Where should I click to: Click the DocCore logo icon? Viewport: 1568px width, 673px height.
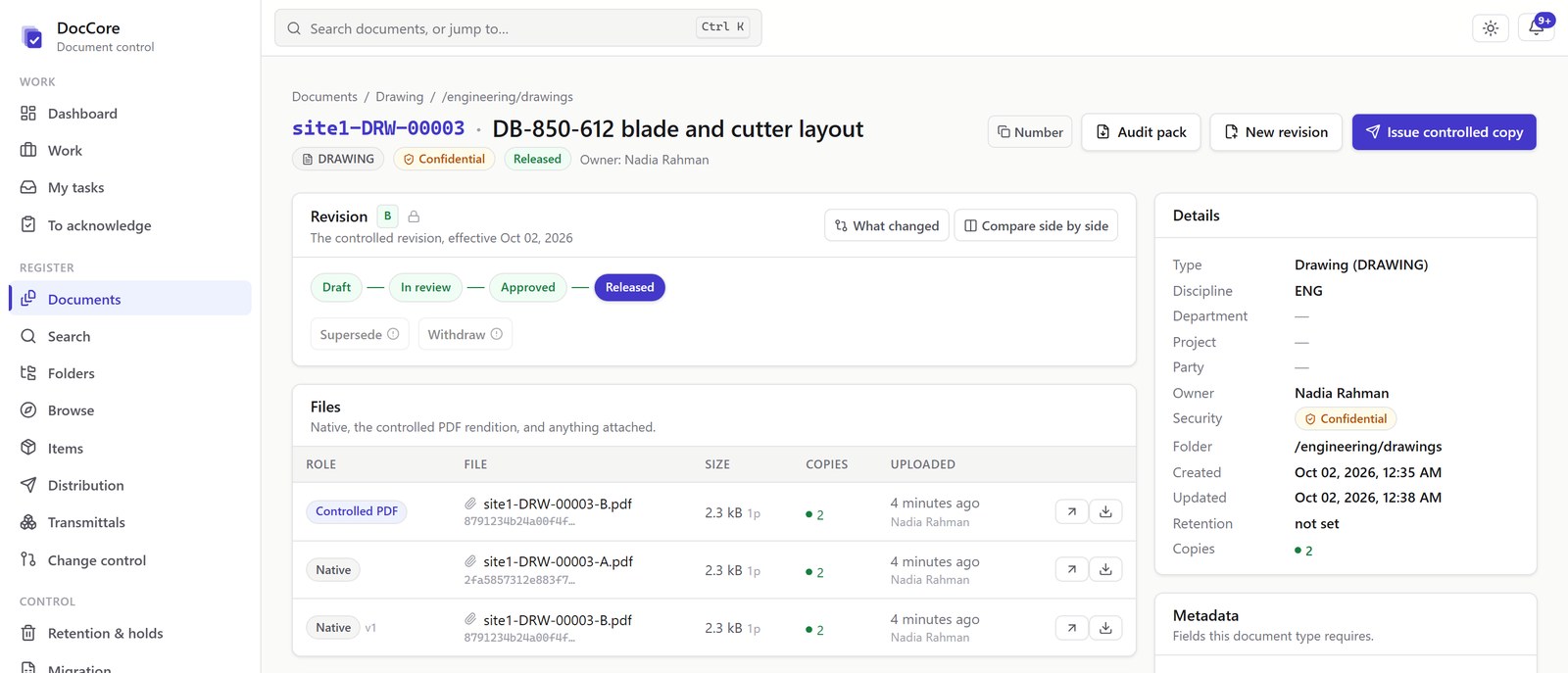(32, 37)
